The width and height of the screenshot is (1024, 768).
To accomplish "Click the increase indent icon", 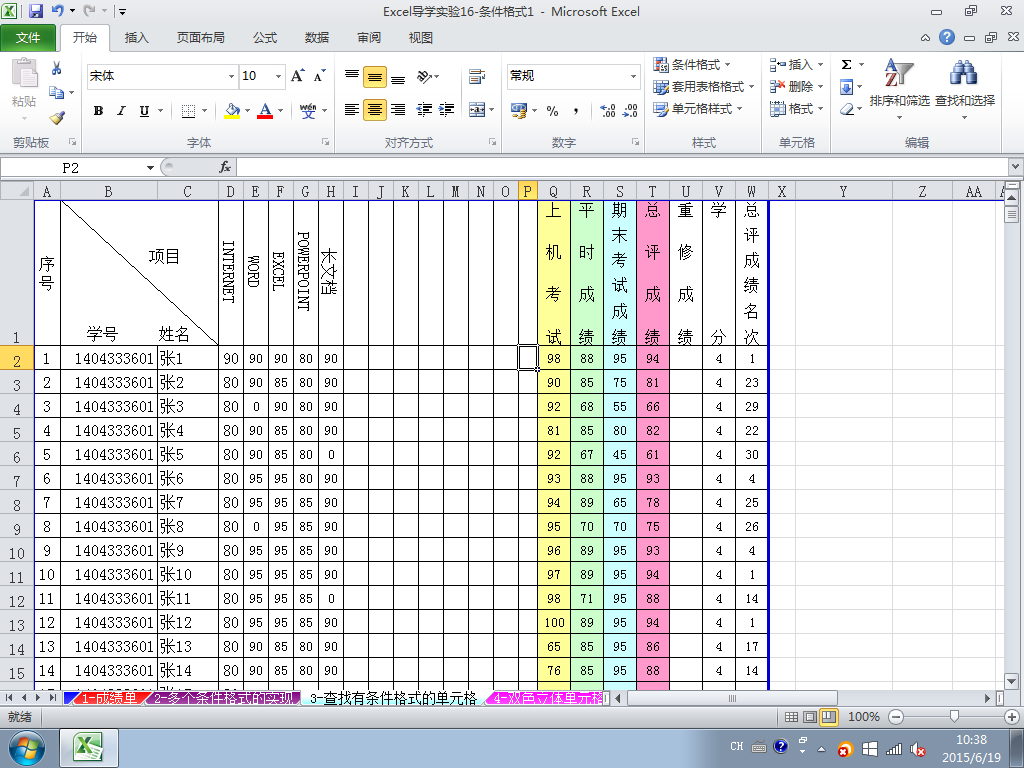I will 446,110.
